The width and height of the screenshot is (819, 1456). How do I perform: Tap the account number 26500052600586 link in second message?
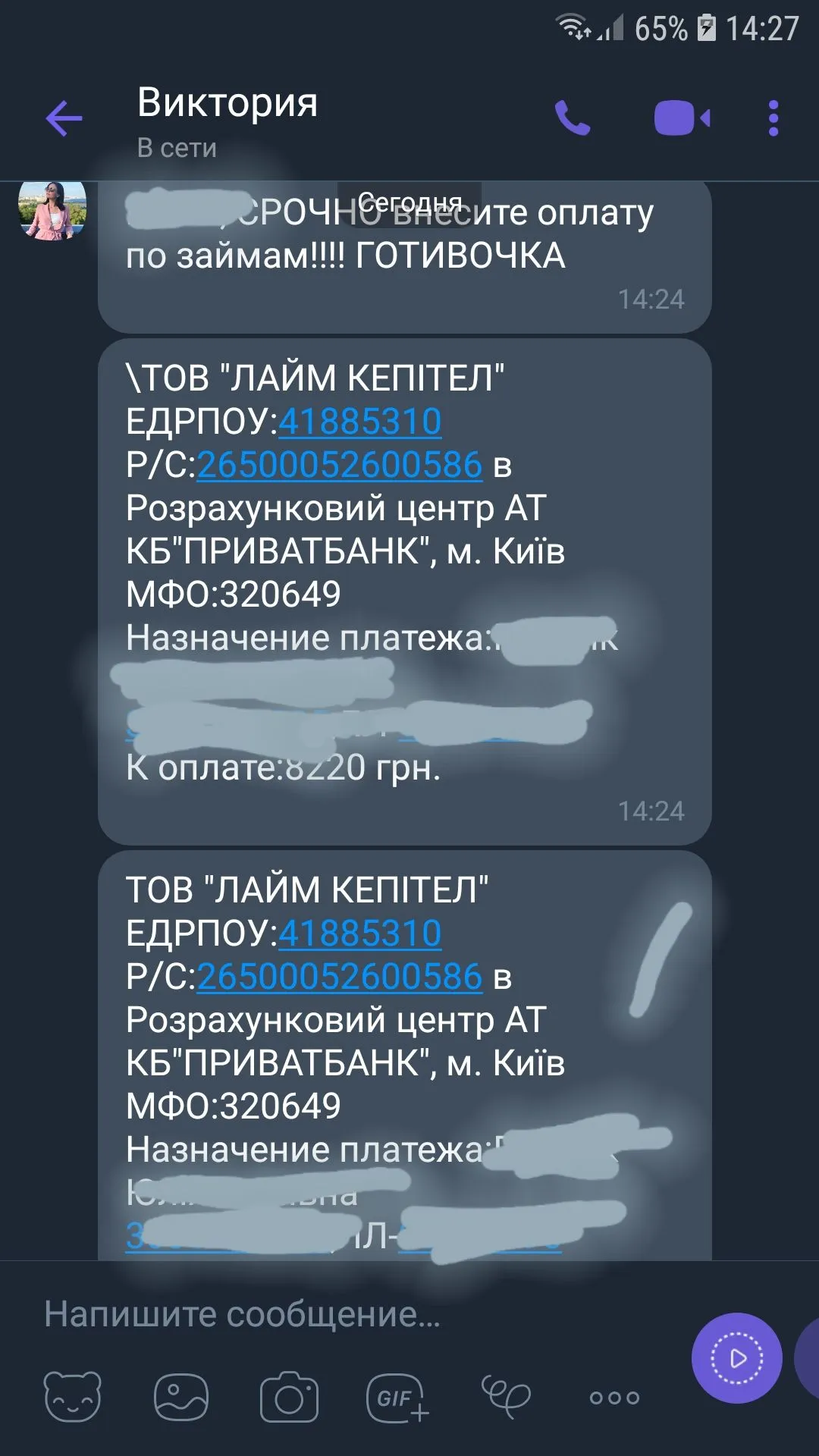(x=340, y=465)
